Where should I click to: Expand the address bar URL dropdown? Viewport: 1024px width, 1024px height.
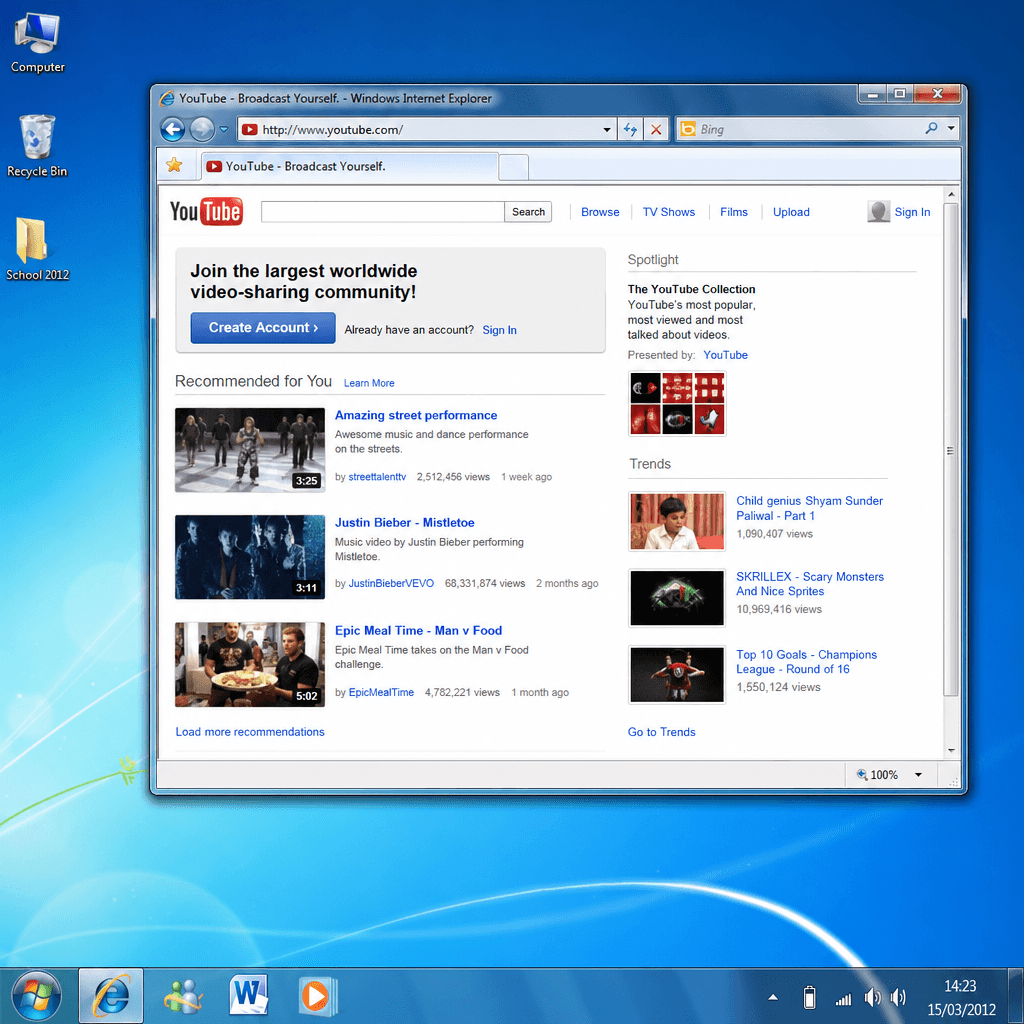click(x=607, y=129)
